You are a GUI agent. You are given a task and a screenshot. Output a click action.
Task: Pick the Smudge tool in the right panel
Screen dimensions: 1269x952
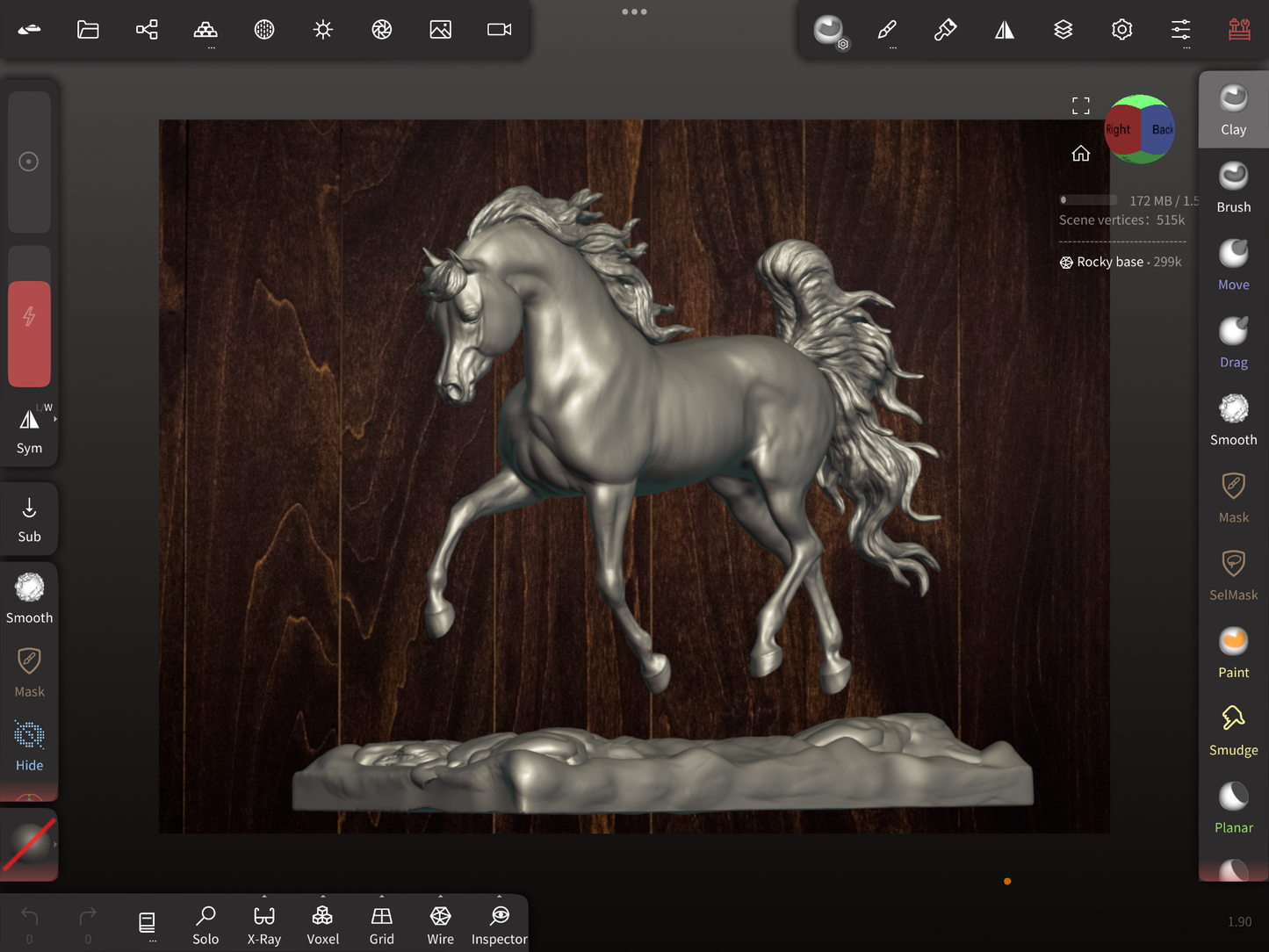pos(1233,731)
